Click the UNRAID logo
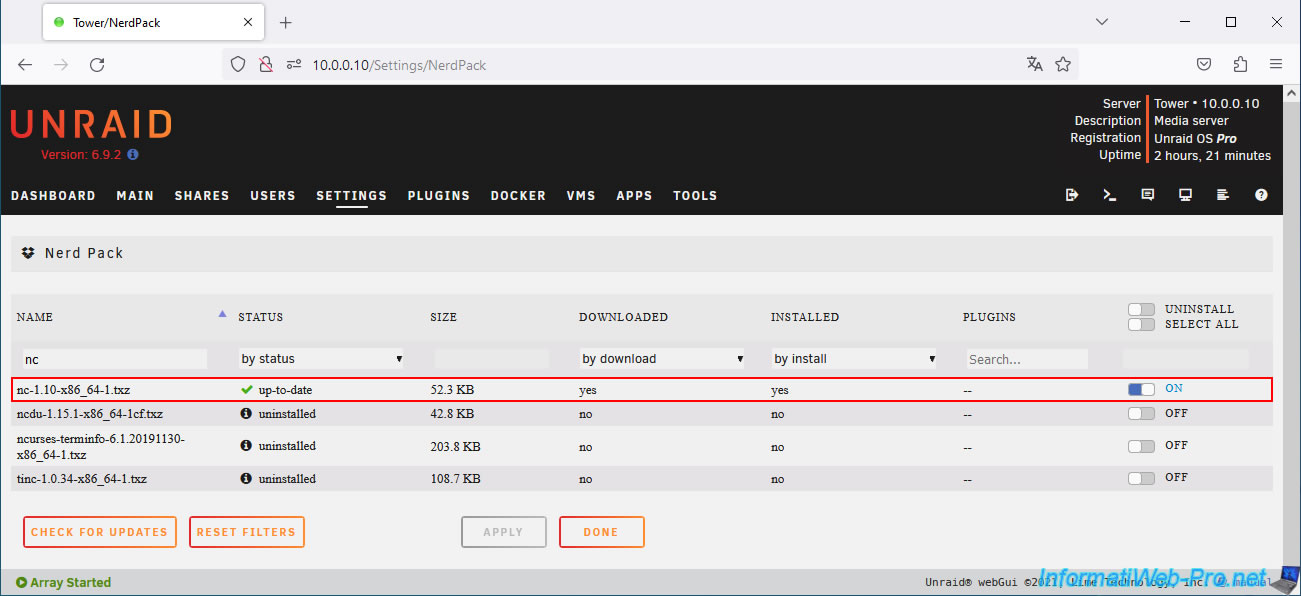1301x596 pixels. (x=91, y=125)
